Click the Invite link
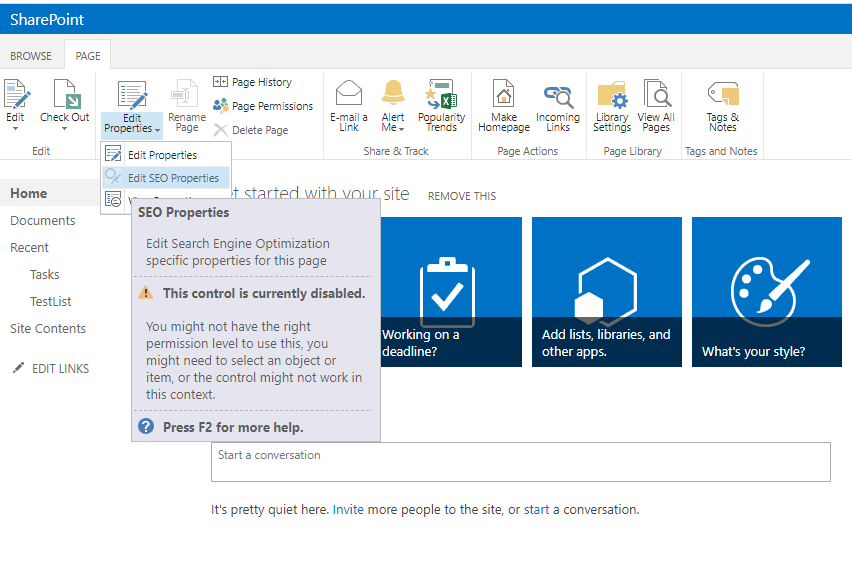852x575 pixels. coord(348,510)
